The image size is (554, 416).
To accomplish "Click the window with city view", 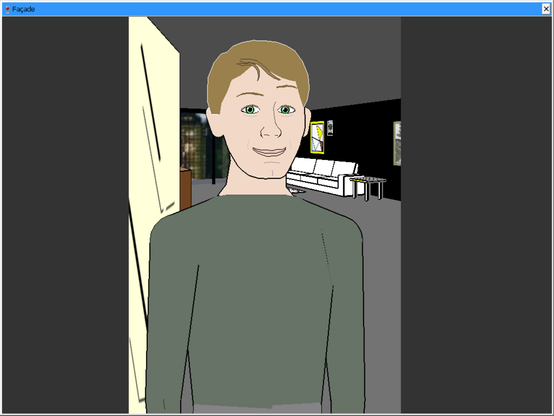I will point(203,146).
